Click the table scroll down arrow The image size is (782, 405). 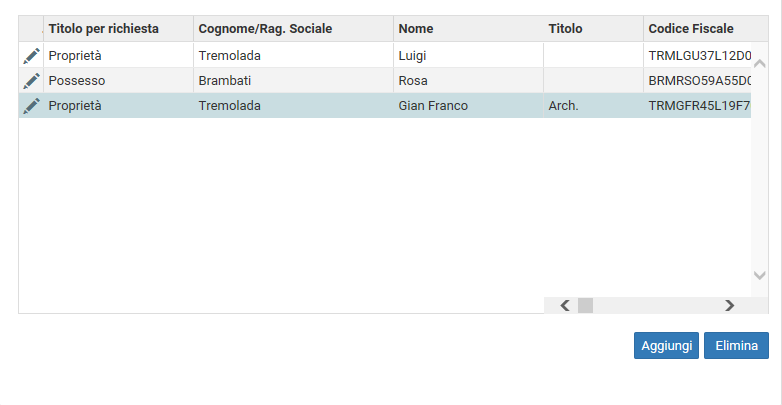760,275
